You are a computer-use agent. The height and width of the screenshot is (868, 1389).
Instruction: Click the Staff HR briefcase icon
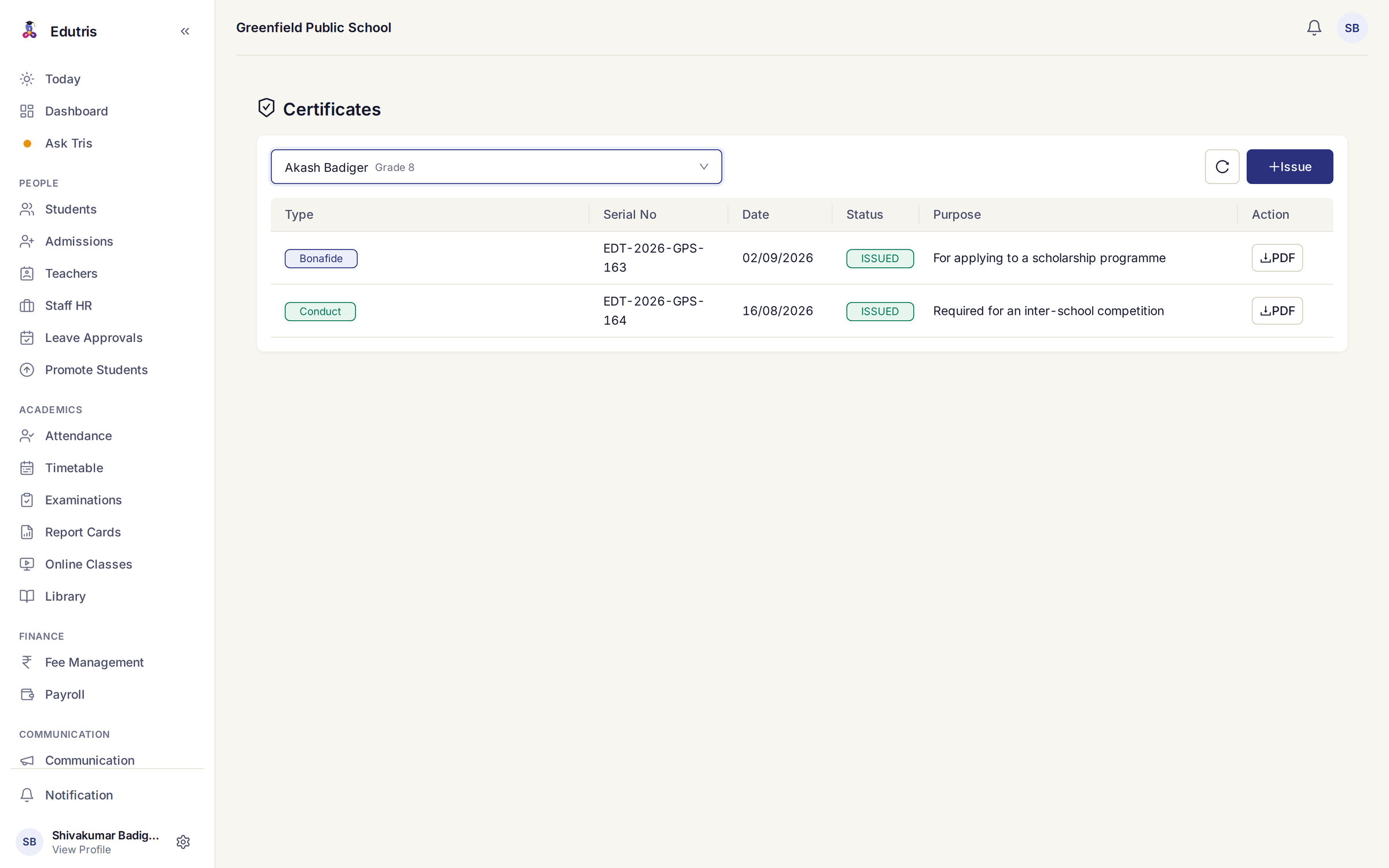(x=27, y=306)
